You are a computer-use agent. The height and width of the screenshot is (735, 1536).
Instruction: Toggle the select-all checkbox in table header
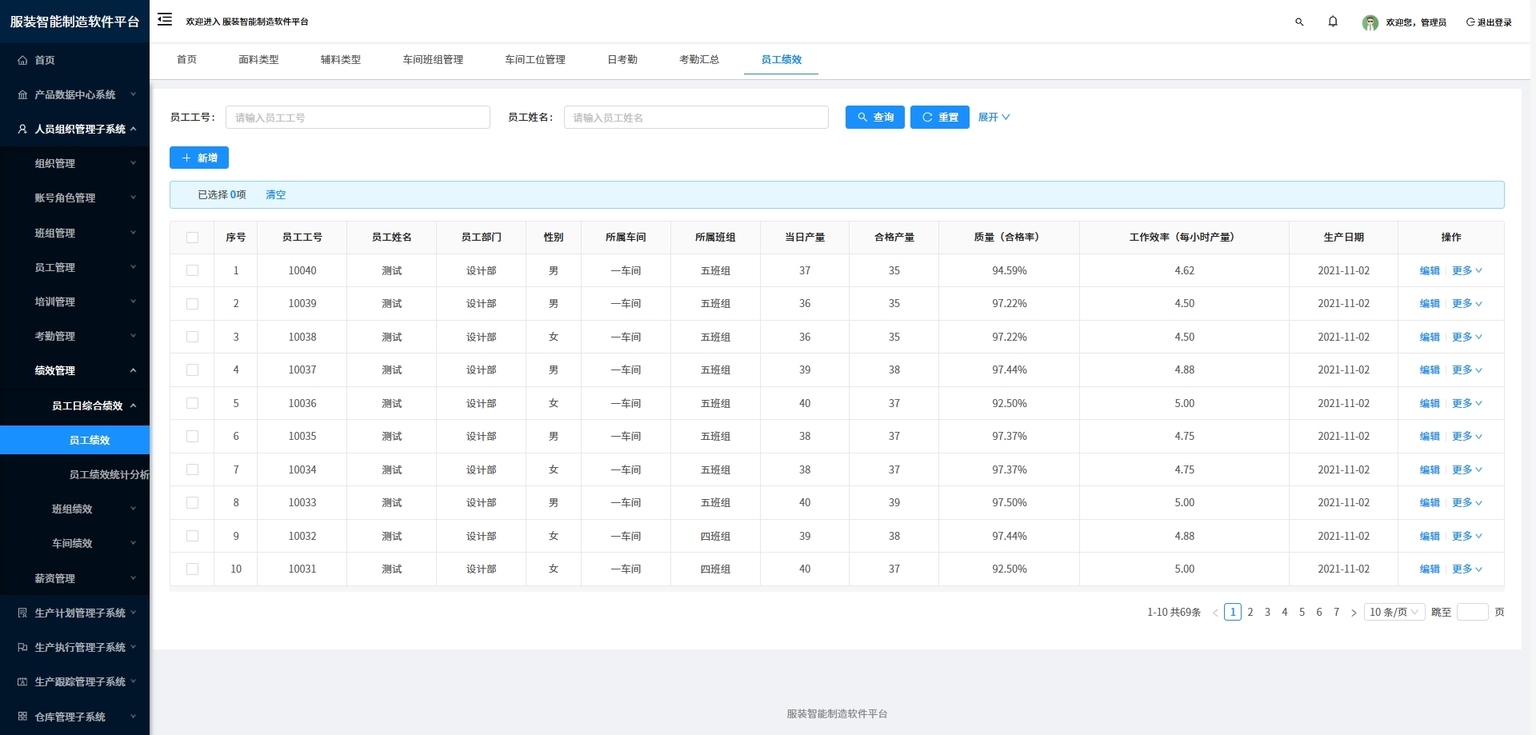pos(192,237)
